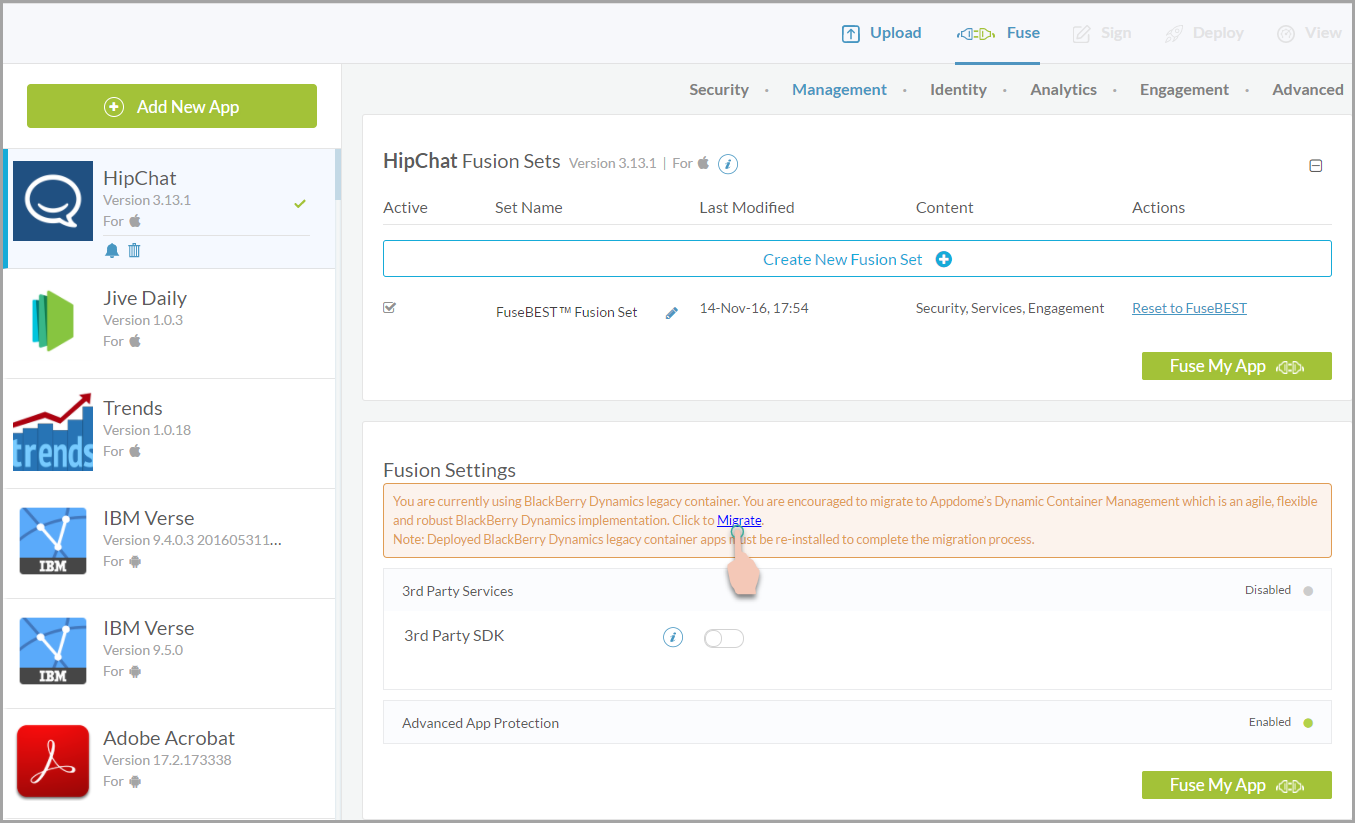Select the Adobe Acrobat app name
The image size is (1355, 823).
pos(169,738)
